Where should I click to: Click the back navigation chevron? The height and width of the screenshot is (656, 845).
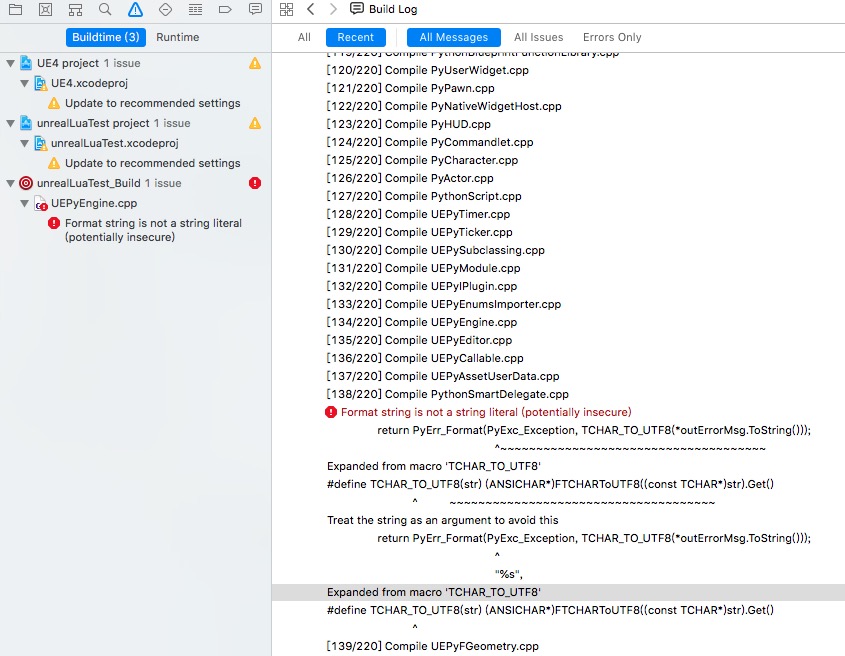[x=312, y=9]
